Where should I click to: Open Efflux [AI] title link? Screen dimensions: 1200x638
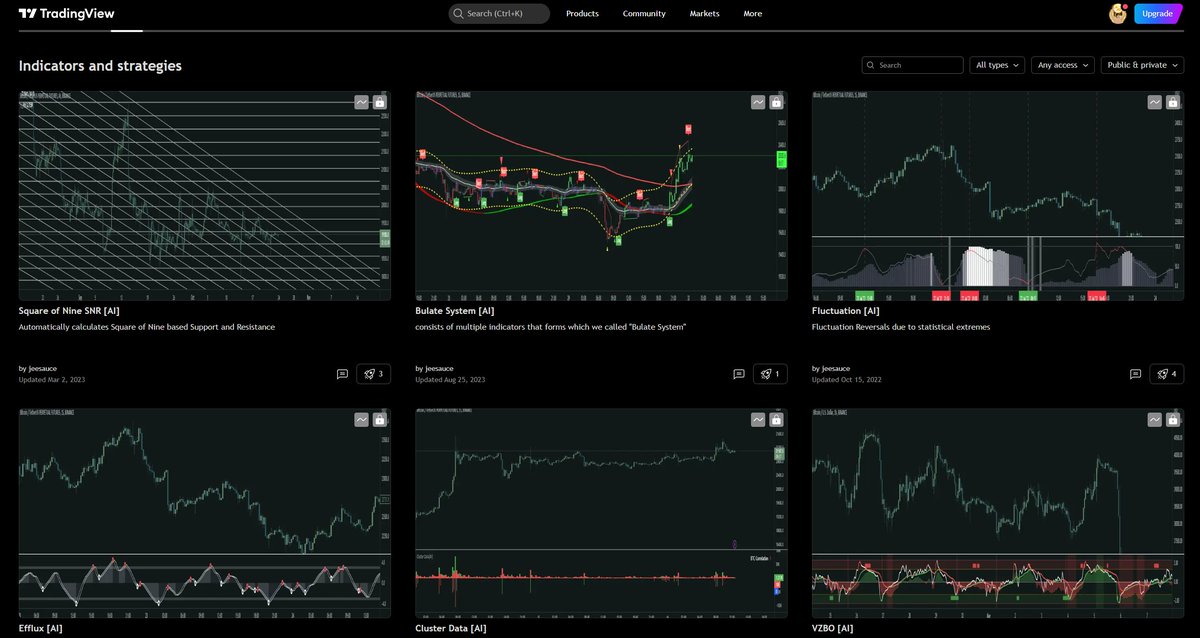point(40,628)
